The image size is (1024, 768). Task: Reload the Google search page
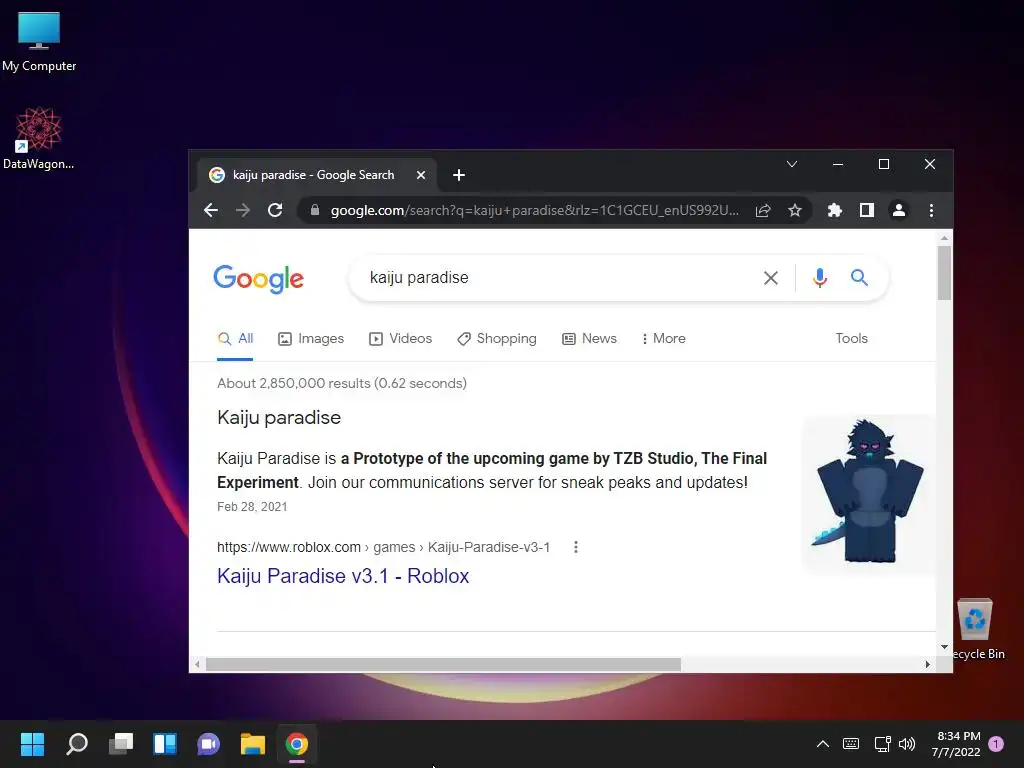275,210
